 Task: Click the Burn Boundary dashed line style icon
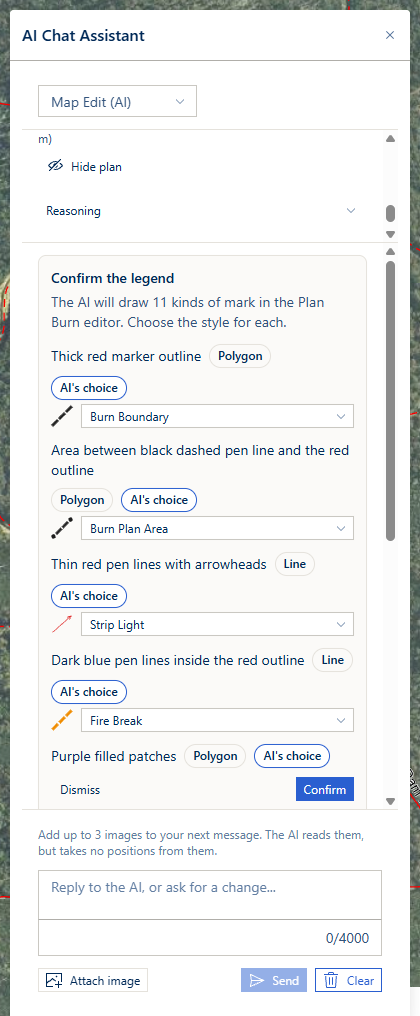pyautogui.click(x=62, y=417)
